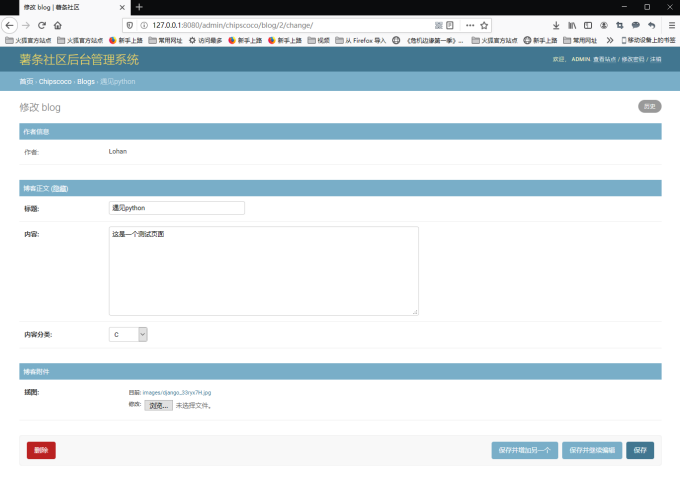Click the 查看站点 header link
Screen dimensions: 680x478
click(x=605, y=59)
